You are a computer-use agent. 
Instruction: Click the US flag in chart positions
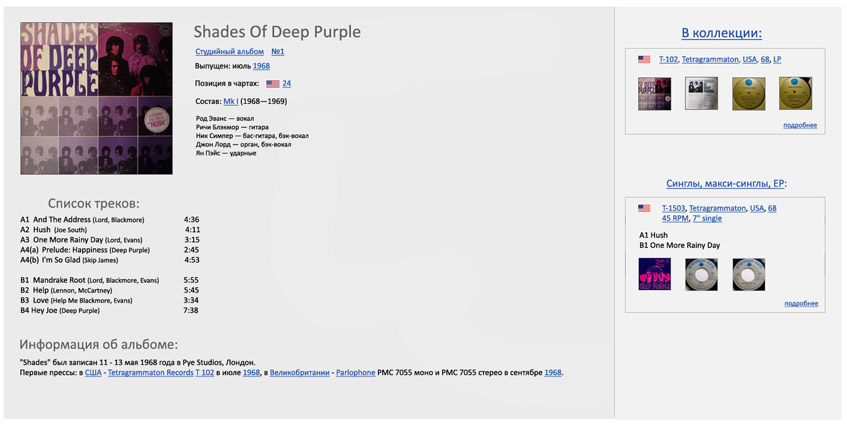coord(273,84)
